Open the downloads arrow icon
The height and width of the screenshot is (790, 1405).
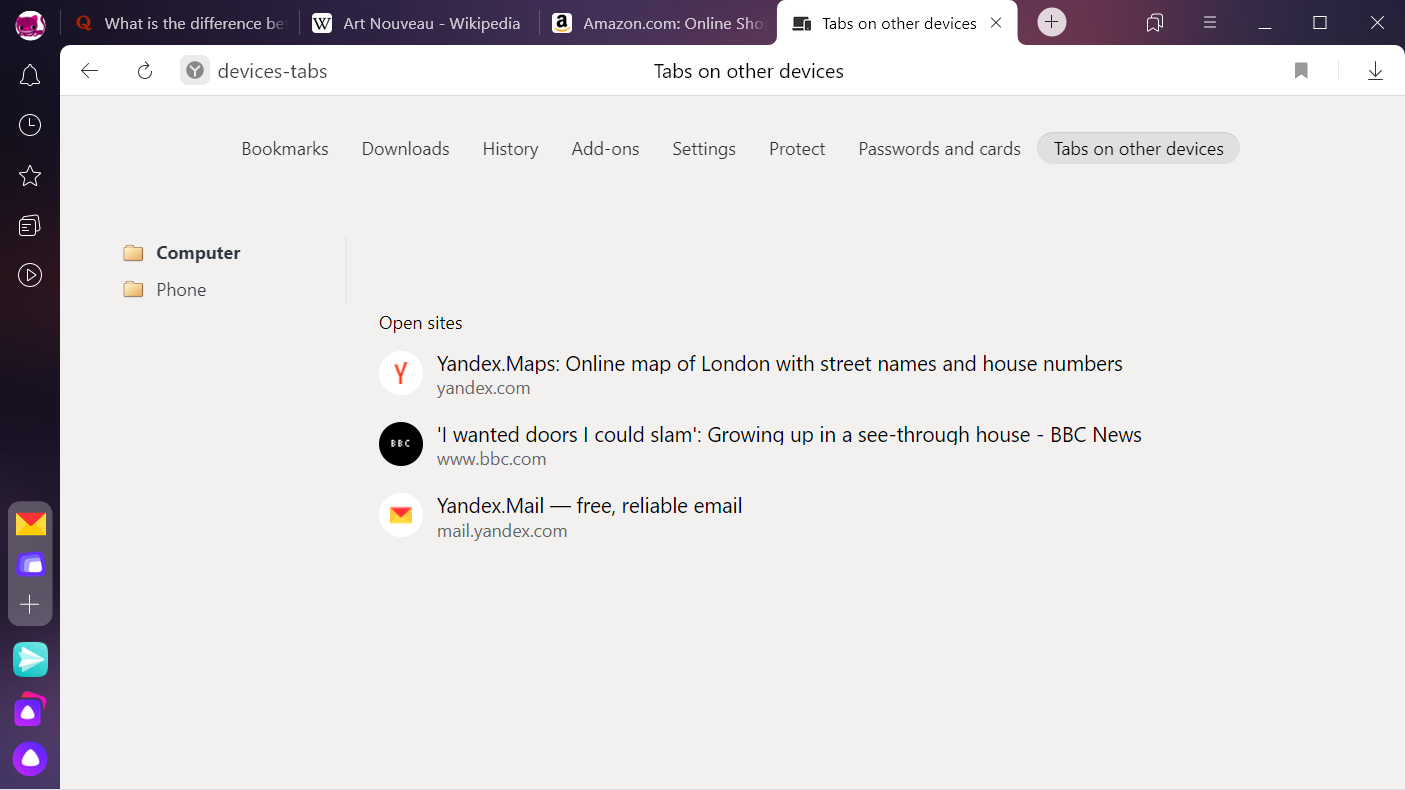click(1375, 71)
